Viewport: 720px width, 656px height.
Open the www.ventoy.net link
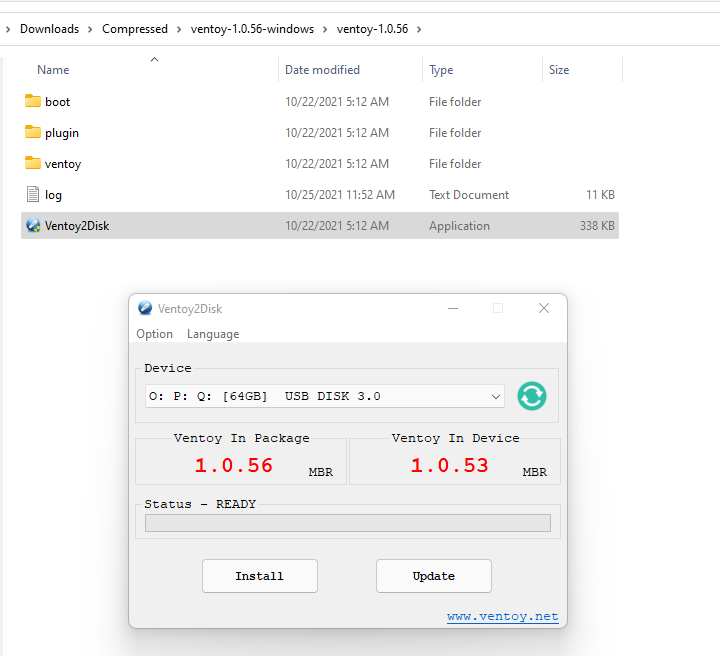[x=503, y=616]
